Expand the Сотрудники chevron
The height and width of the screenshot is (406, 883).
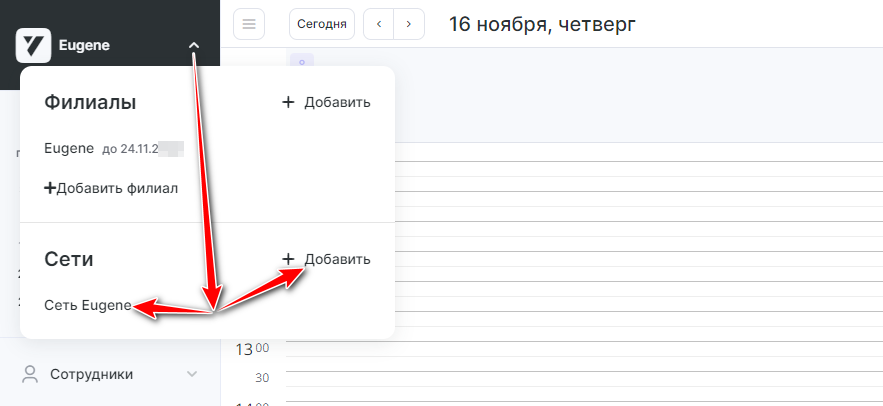192,374
